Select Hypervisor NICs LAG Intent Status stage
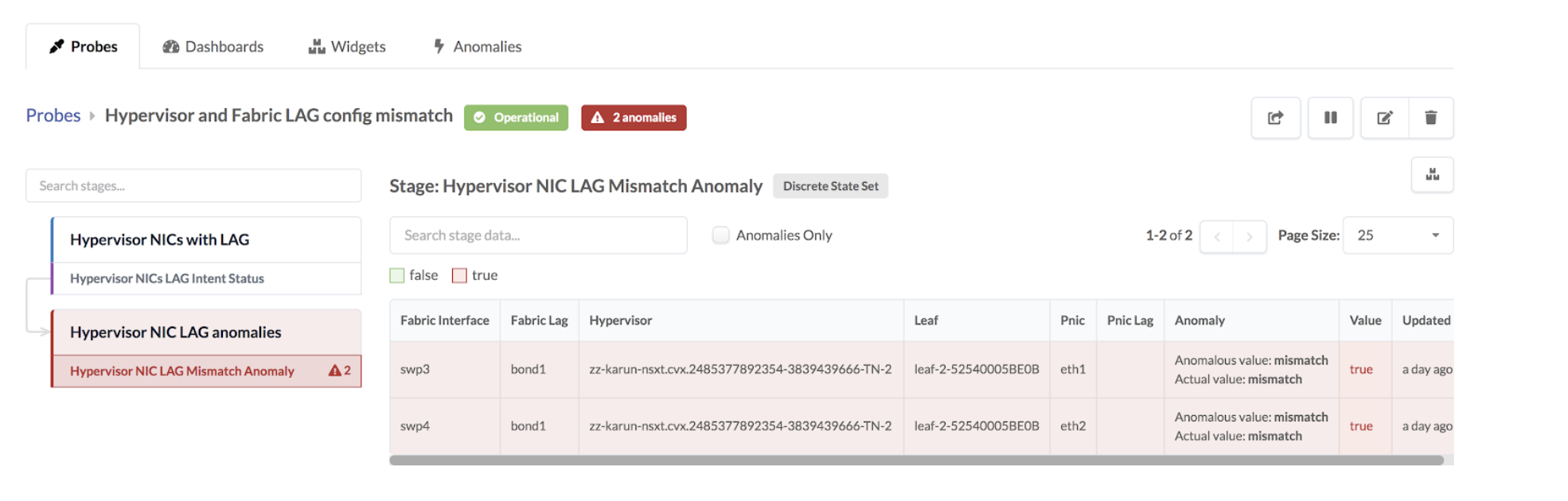This screenshot has height=501, width=1568. [x=167, y=278]
